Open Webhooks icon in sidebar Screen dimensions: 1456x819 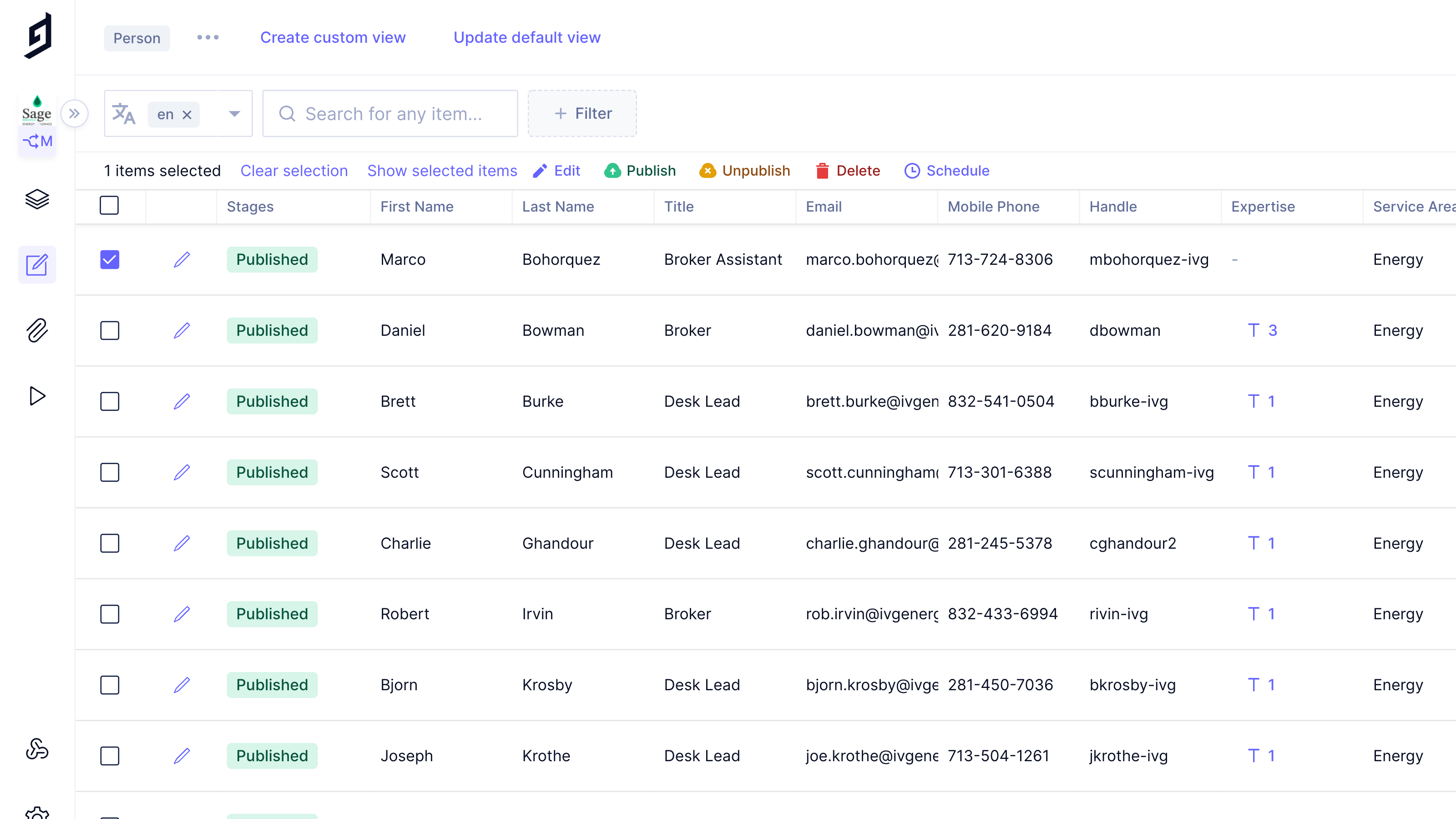pyautogui.click(x=37, y=749)
